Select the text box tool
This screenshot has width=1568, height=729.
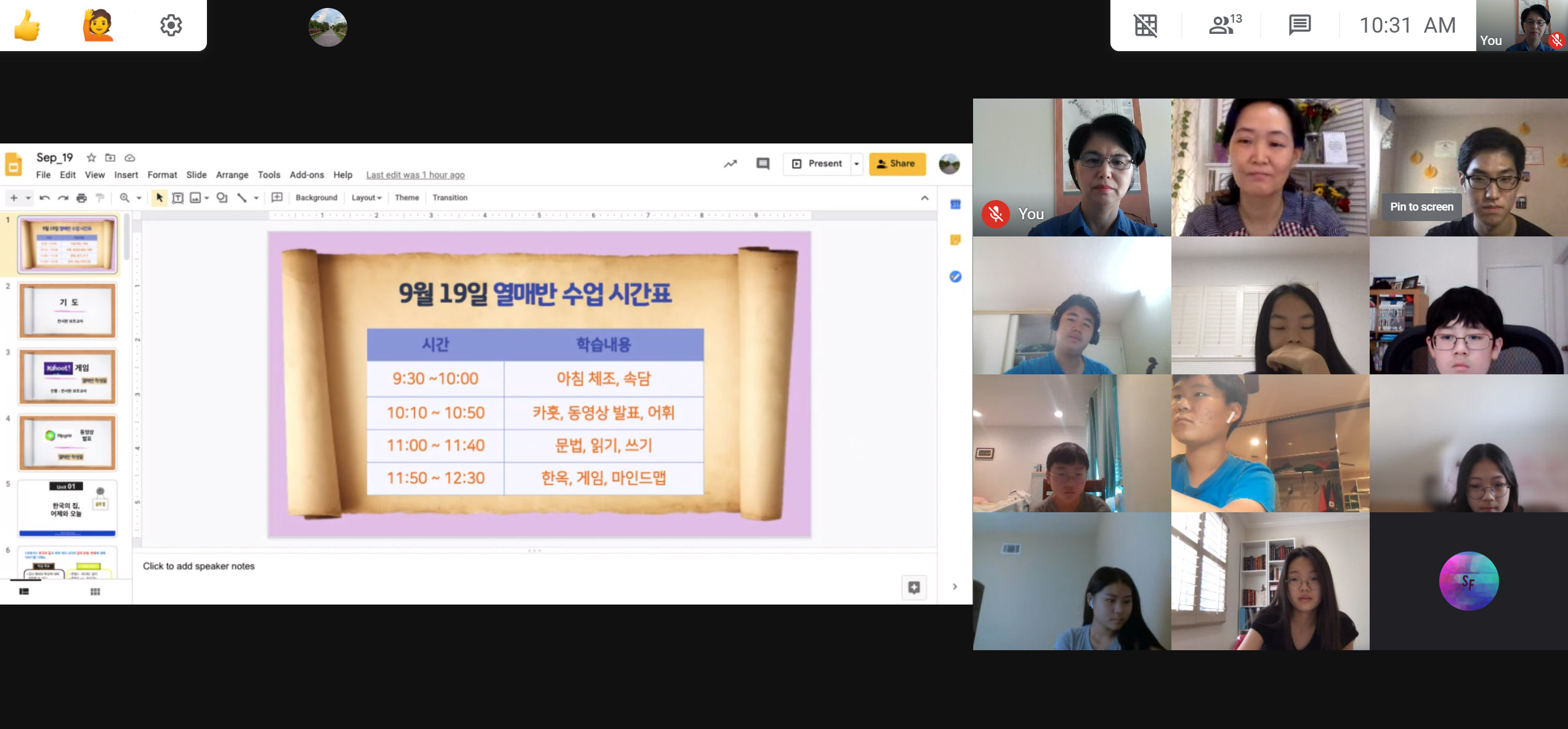pyautogui.click(x=177, y=198)
